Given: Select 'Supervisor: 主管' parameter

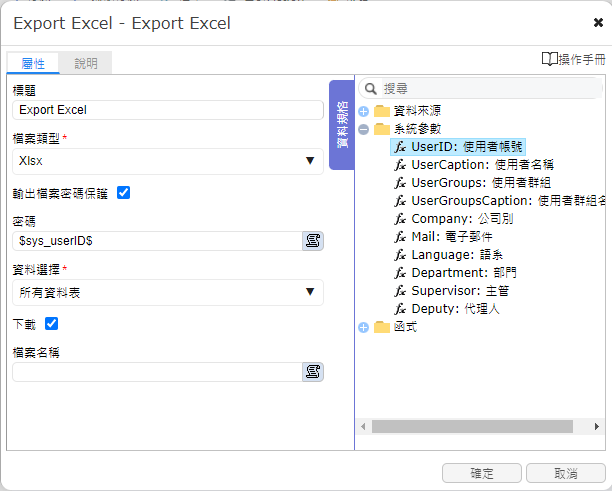Looking at the screenshot, I should pos(452,291).
